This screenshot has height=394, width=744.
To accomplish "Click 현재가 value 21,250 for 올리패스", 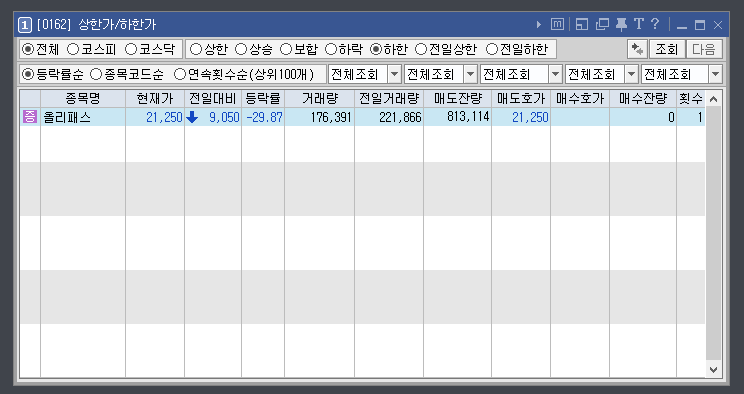I will click(164, 117).
